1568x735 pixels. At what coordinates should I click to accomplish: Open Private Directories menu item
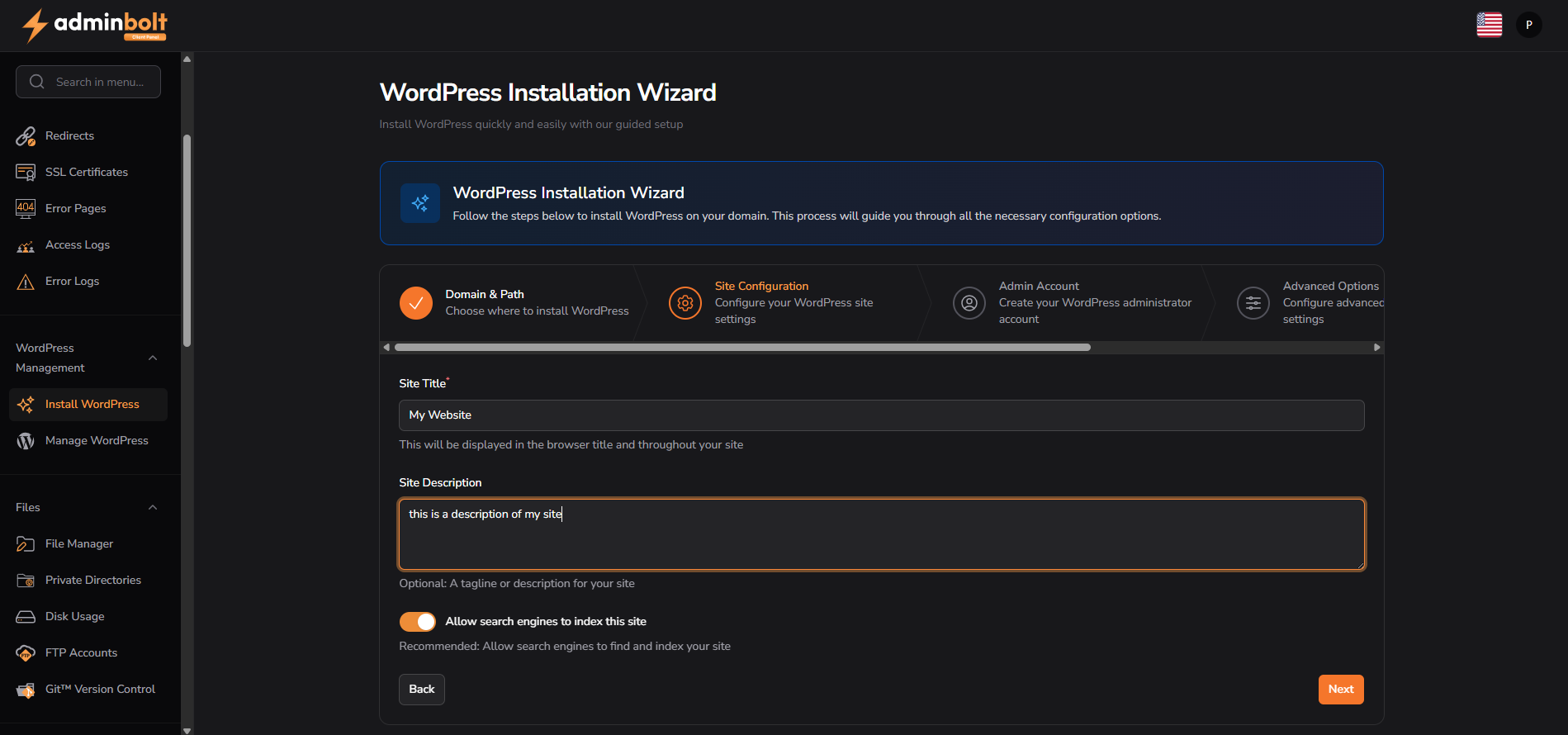pos(88,580)
